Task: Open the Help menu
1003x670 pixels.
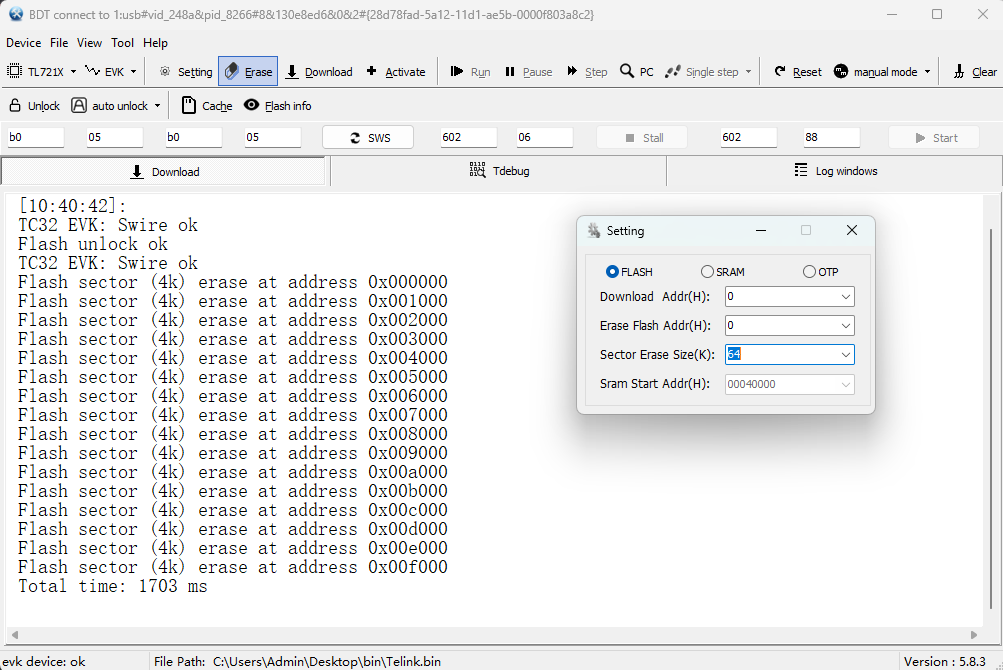Action: pyautogui.click(x=155, y=43)
